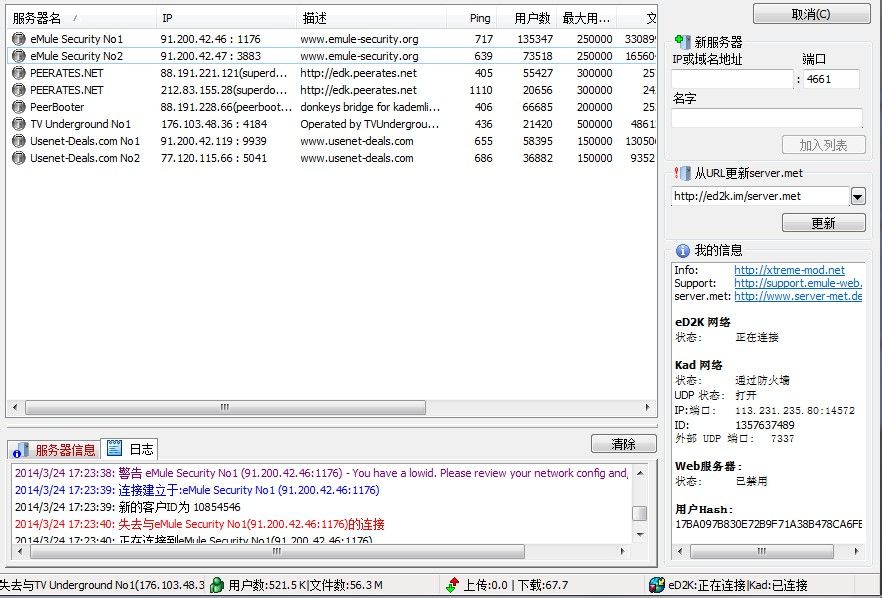Click server list scroll left arrow
The height and width of the screenshot is (598, 882).
tap(15, 407)
